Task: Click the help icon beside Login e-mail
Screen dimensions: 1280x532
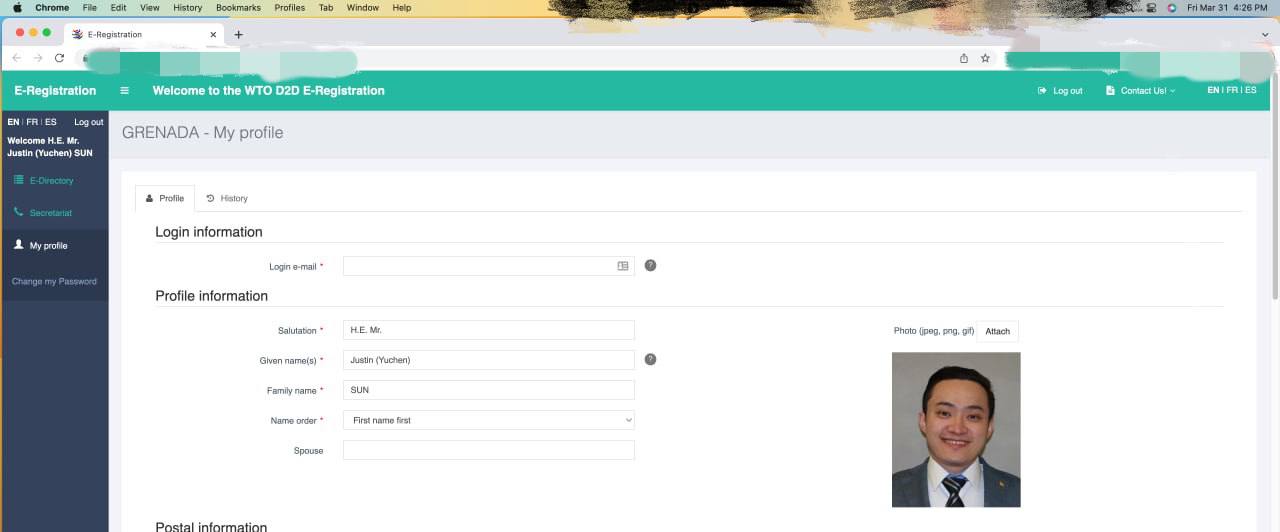Action: point(650,266)
